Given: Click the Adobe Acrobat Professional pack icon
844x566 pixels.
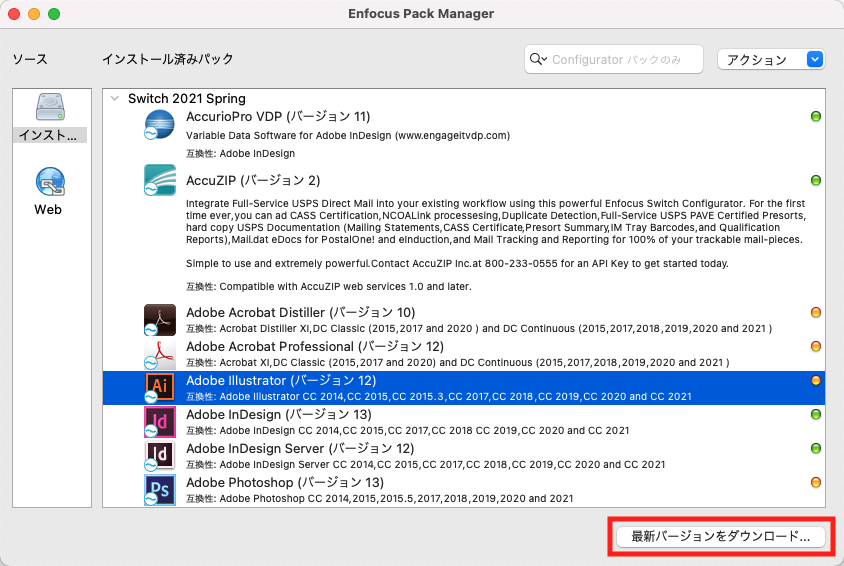Looking at the screenshot, I should click(x=159, y=353).
